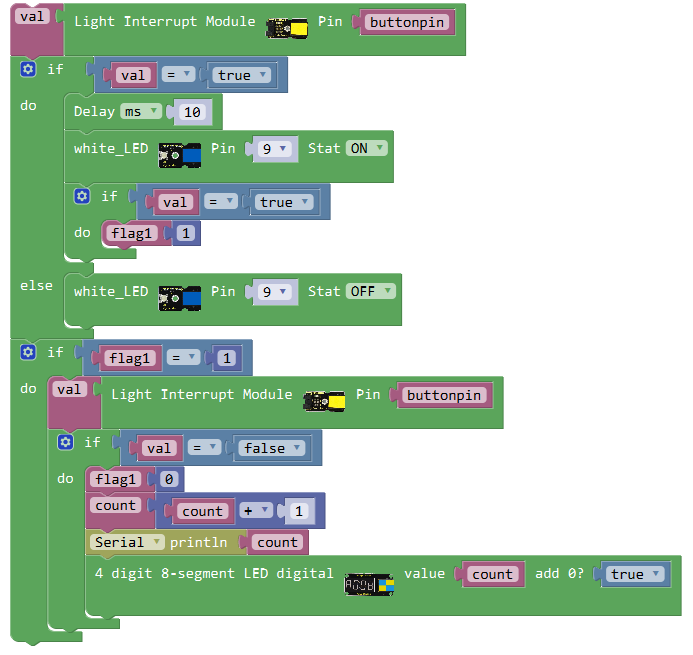The image size is (693, 655).
Task: Select count assignment variable block
Action: [116, 505]
